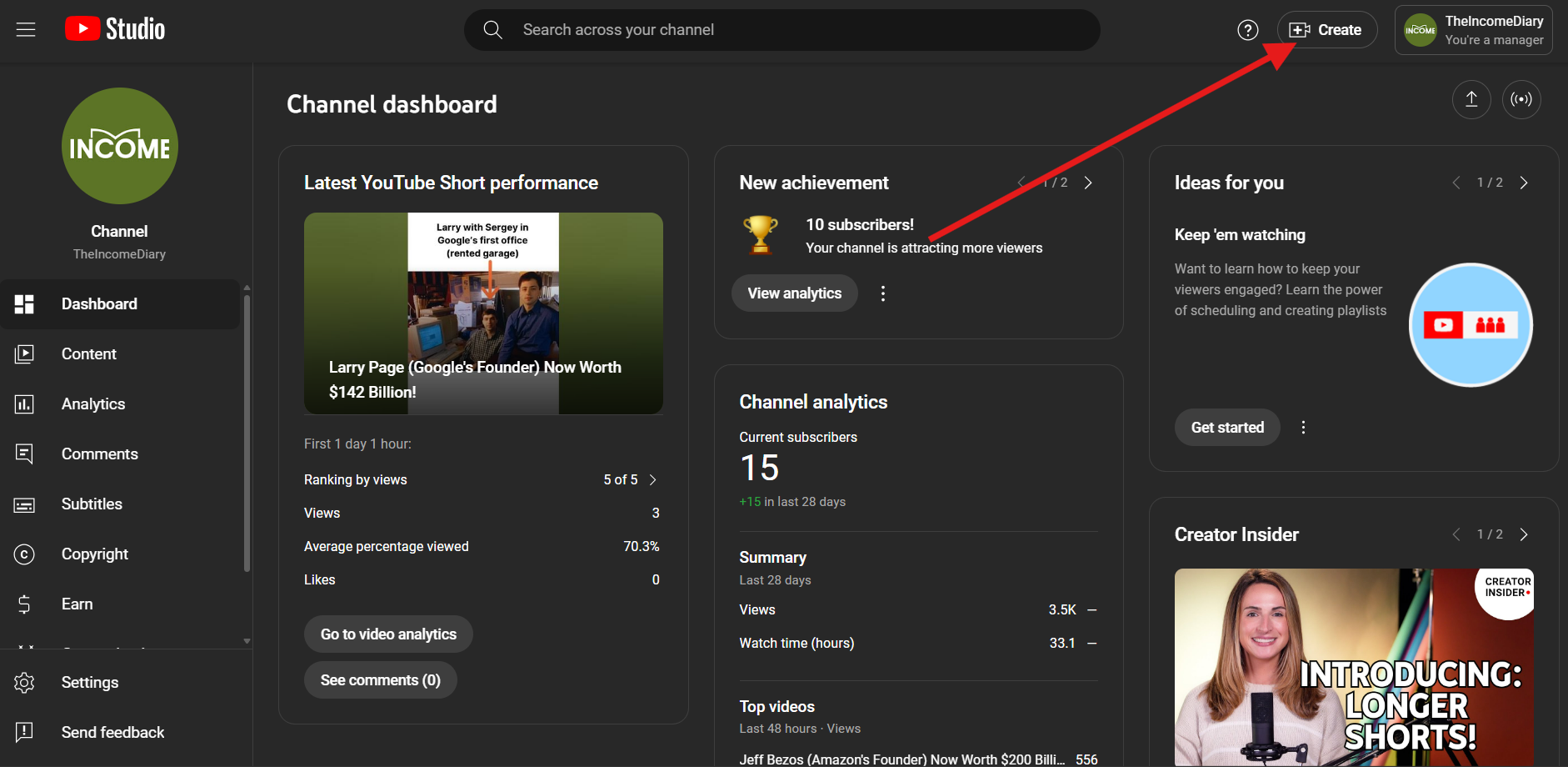Click the Likes count row
This screenshot has height=767, width=1568.
pos(482,580)
